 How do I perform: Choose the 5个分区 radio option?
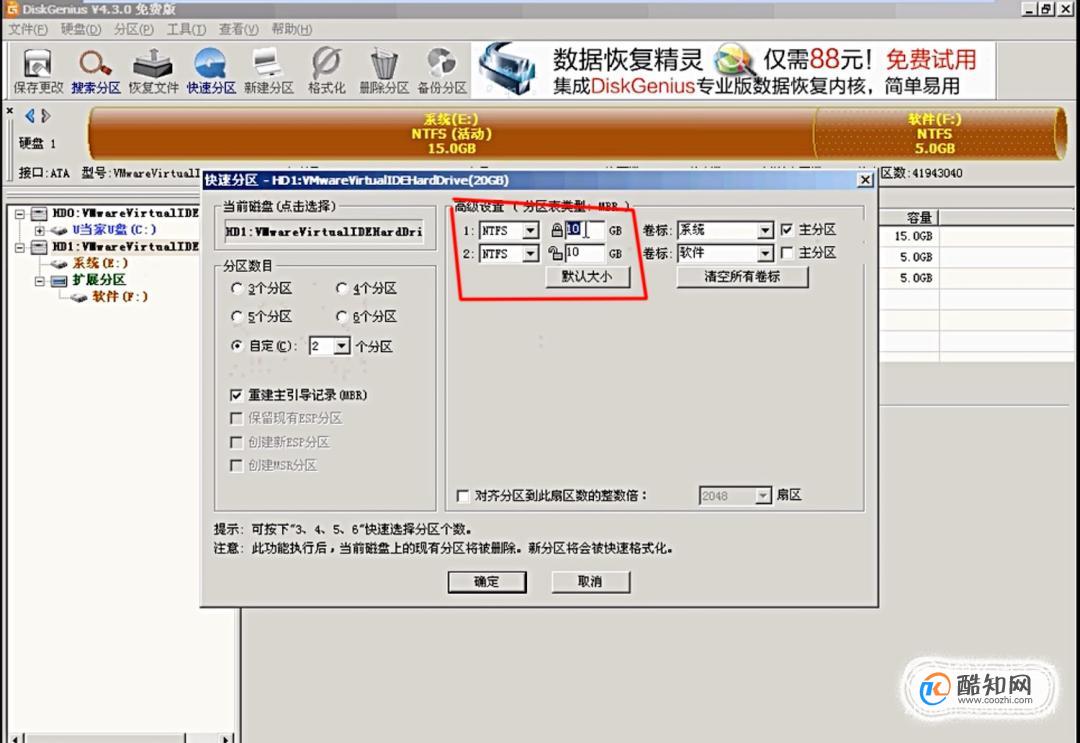(x=237, y=317)
